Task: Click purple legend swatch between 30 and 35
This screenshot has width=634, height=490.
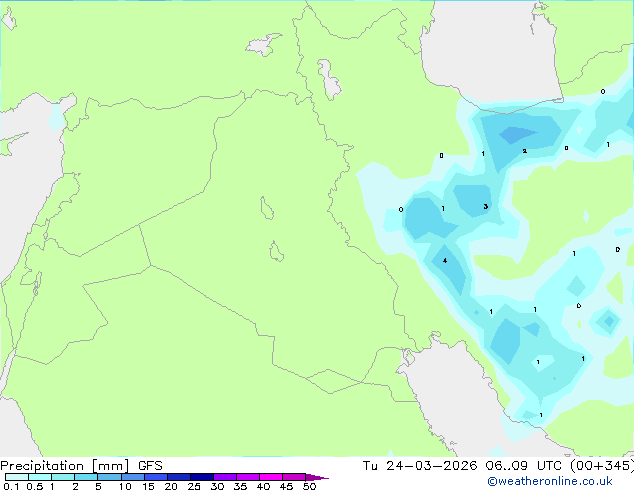Action: [x=225, y=477]
